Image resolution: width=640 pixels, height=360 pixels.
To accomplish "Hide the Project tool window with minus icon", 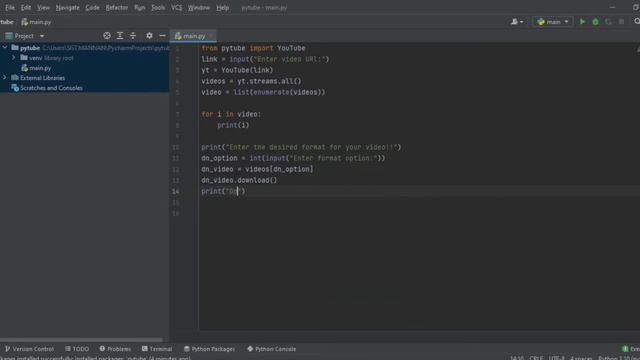I will click(162, 36).
